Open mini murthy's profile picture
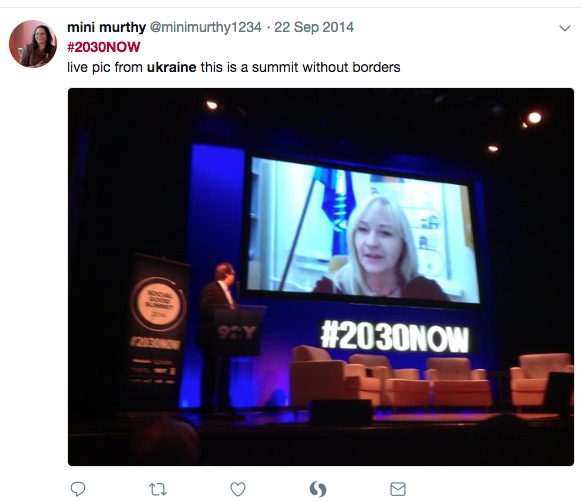Screen dimensions: 582x502 33,44
